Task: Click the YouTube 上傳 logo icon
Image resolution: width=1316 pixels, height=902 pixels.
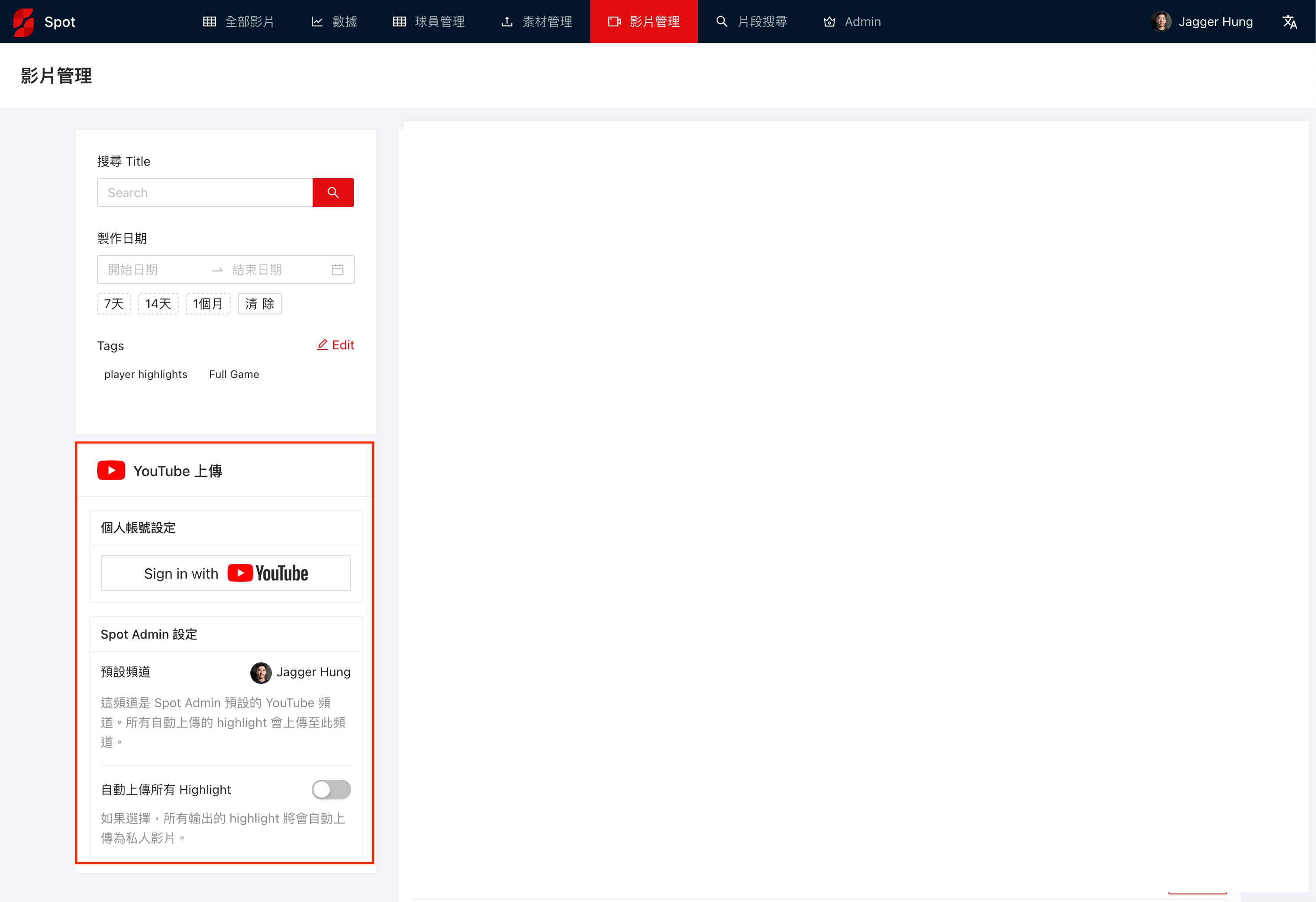Action: tap(111, 471)
